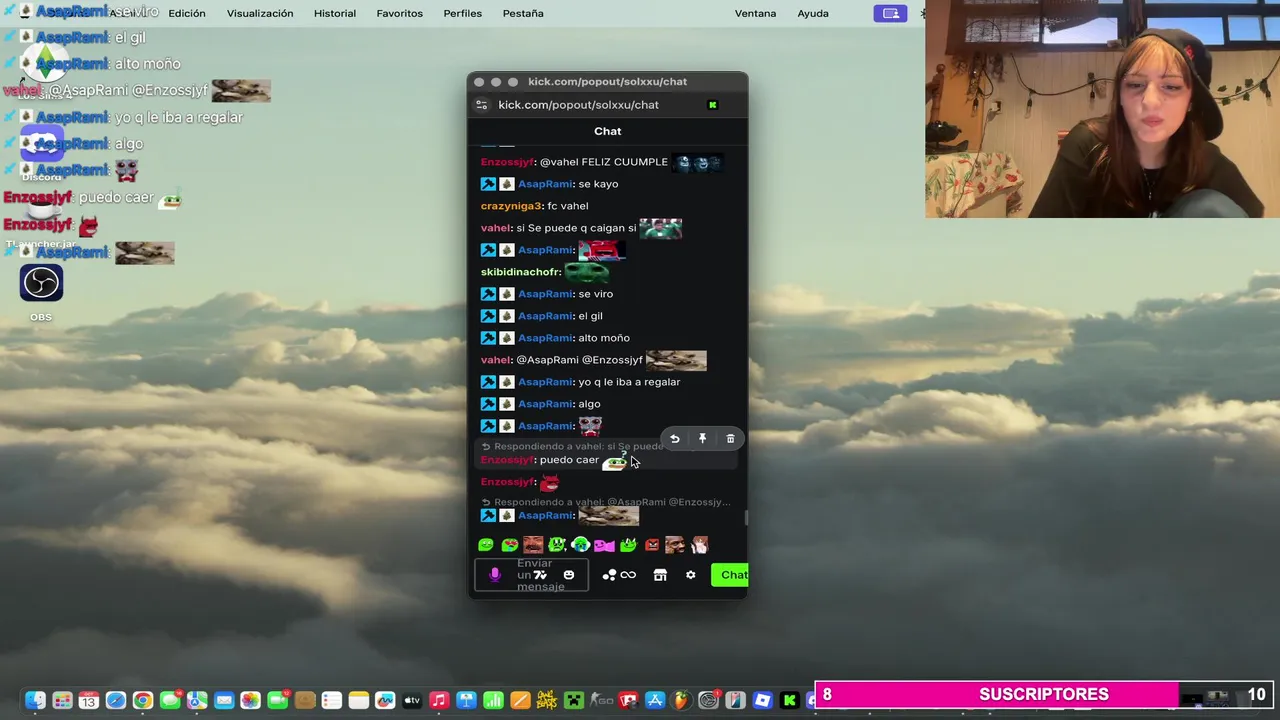Viewport: 1280px width, 720px height.
Task: Open Keynote in the Dock
Action: 466,701
